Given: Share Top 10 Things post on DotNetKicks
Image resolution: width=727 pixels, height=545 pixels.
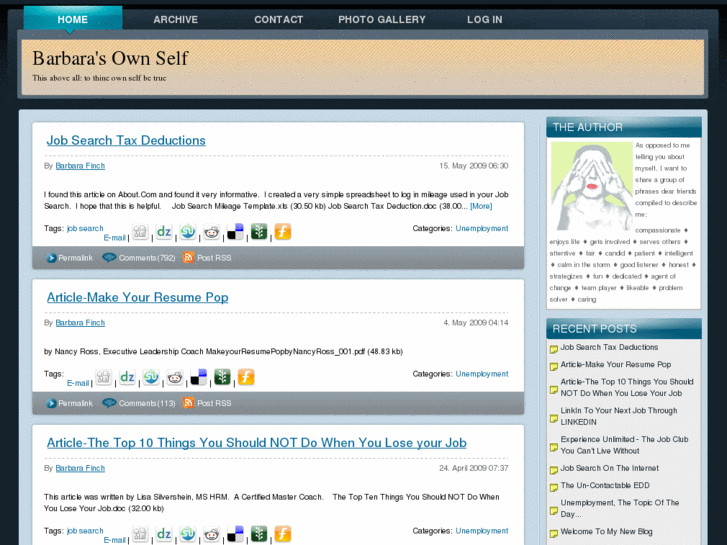Looking at the screenshot, I should [140, 534].
